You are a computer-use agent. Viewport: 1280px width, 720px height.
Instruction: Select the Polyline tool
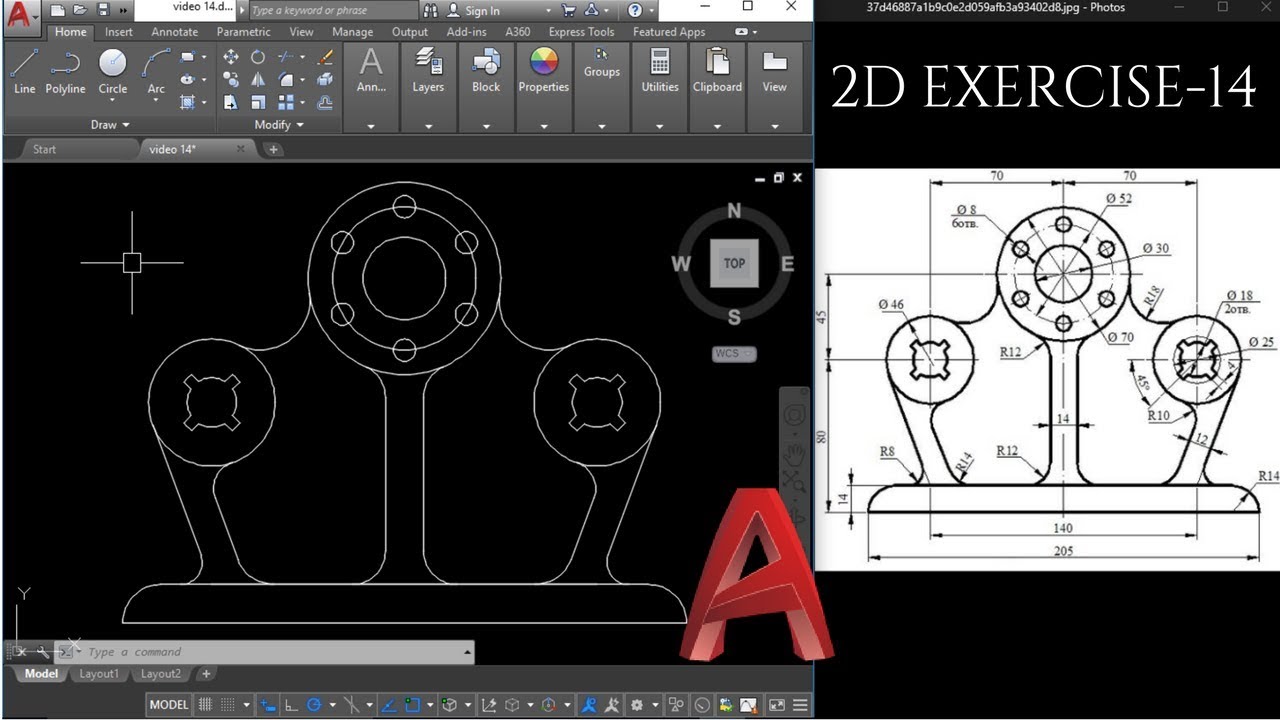point(65,71)
